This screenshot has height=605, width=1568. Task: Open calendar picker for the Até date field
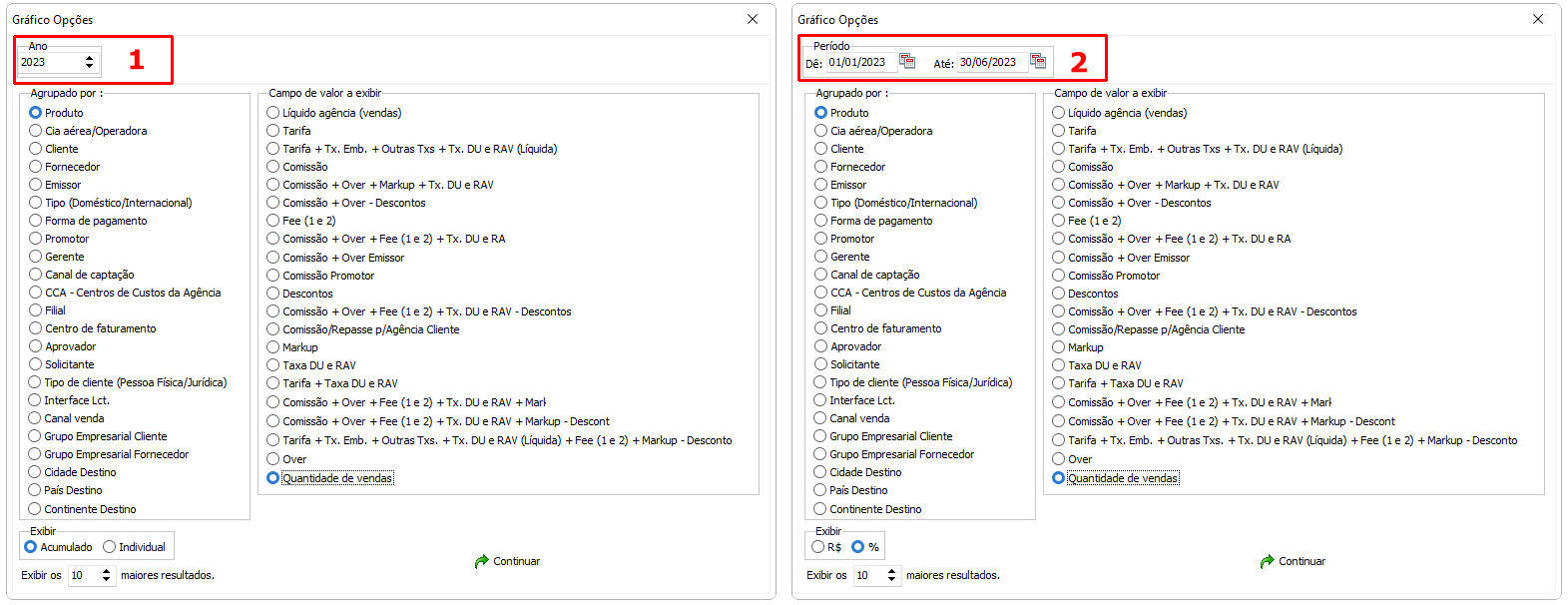[x=1038, y=62]
